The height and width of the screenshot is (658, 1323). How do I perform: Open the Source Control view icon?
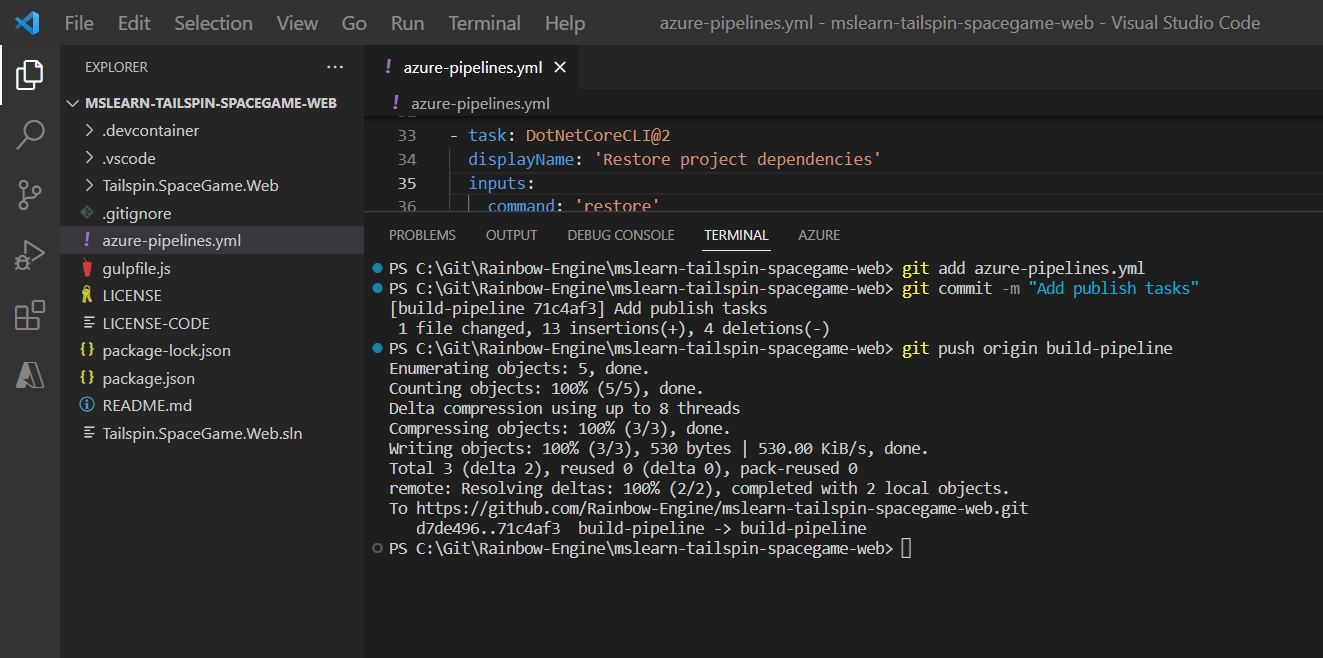pyautogui.click(x=30, y=195)
